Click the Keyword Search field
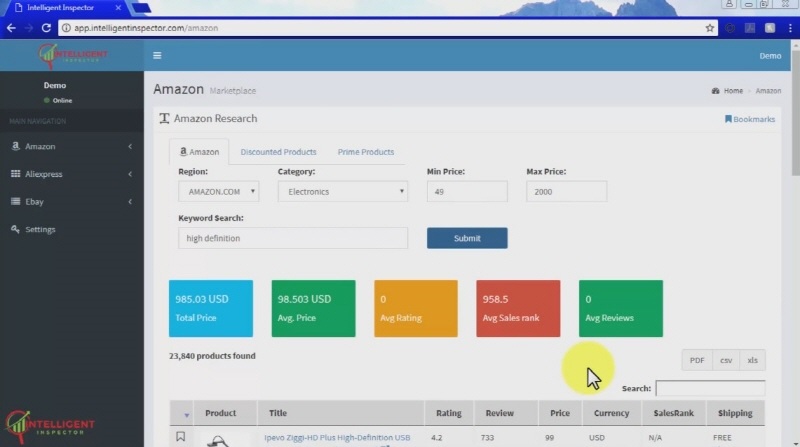The image size is (800, 447). tap(293, 238)
